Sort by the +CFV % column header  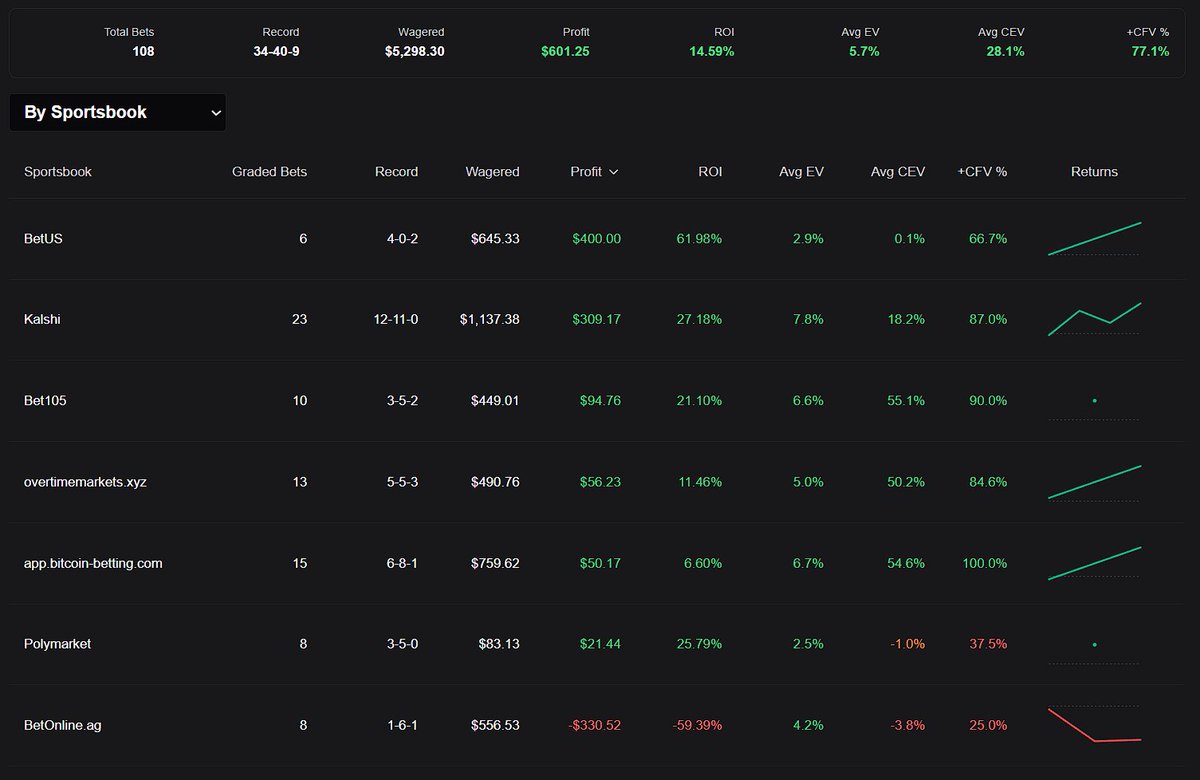(x=982, y=172)
